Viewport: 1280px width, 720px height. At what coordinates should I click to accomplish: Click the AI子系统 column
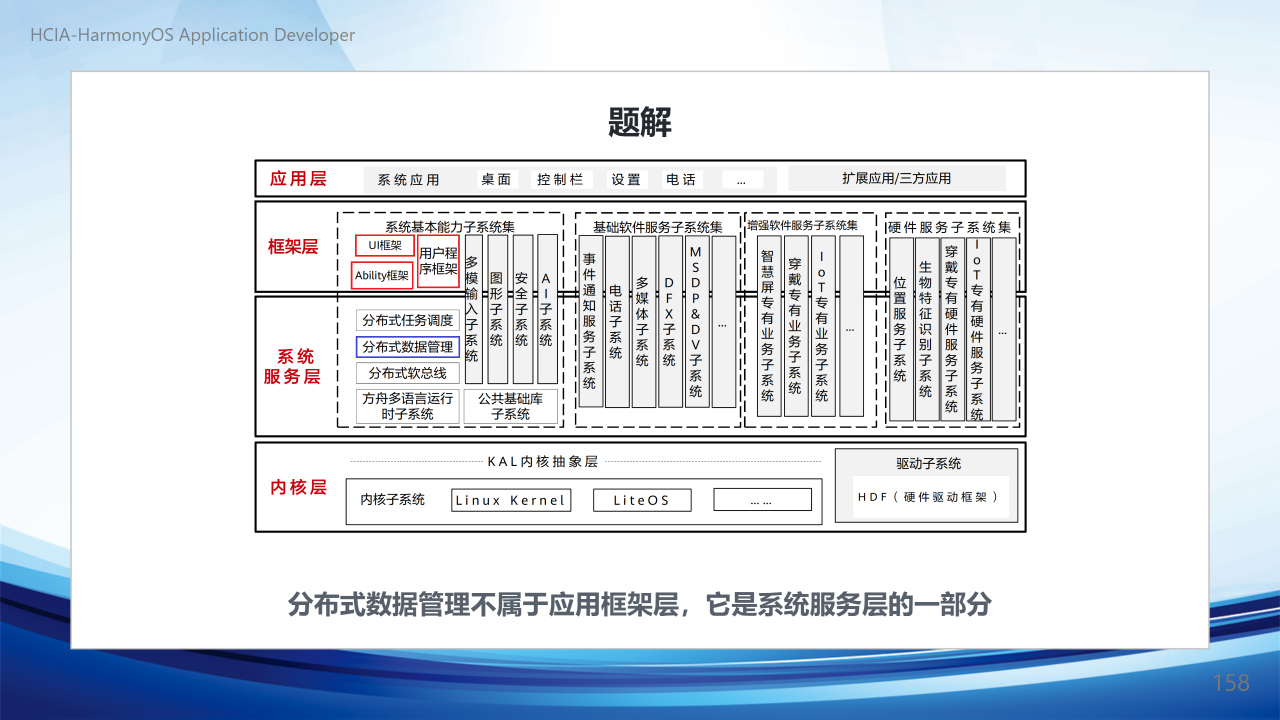coord(547,309)
